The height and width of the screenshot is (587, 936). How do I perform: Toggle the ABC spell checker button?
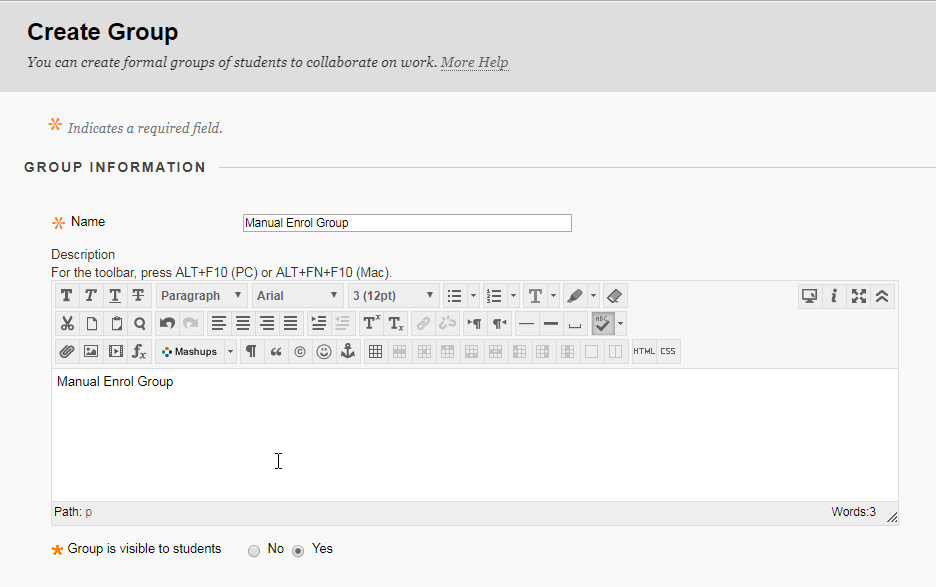(603, 324)
